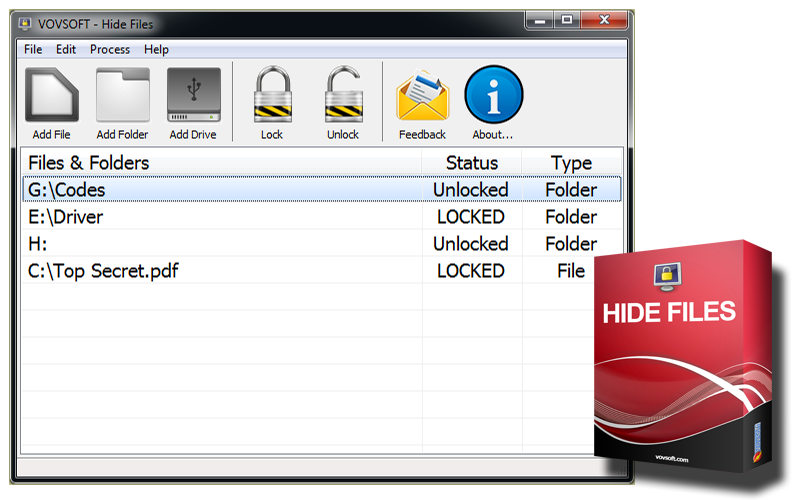Click the Add Drive USB icon
Image resolution: width=792 pixels, height=500 pixels.
(193, 95)
